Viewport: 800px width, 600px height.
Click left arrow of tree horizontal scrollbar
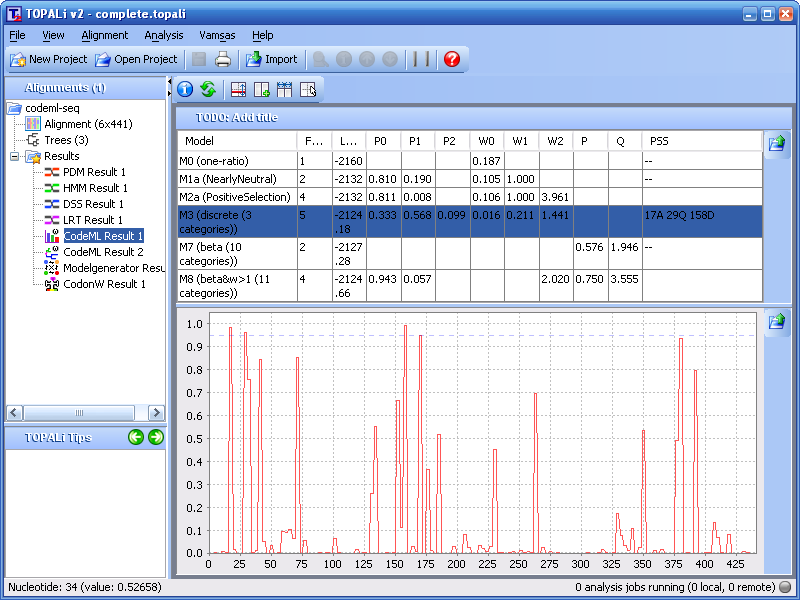pos(14,412)
